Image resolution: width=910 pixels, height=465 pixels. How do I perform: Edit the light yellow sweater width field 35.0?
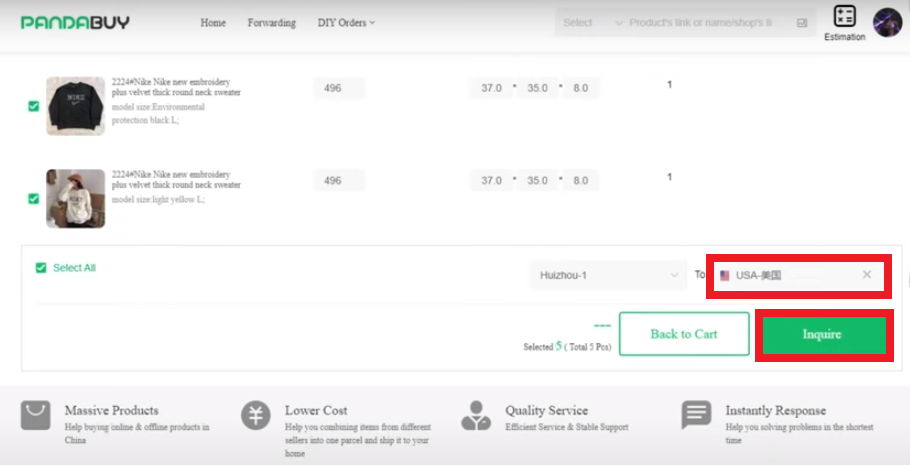pyautogui.click(x=537, y=181)
